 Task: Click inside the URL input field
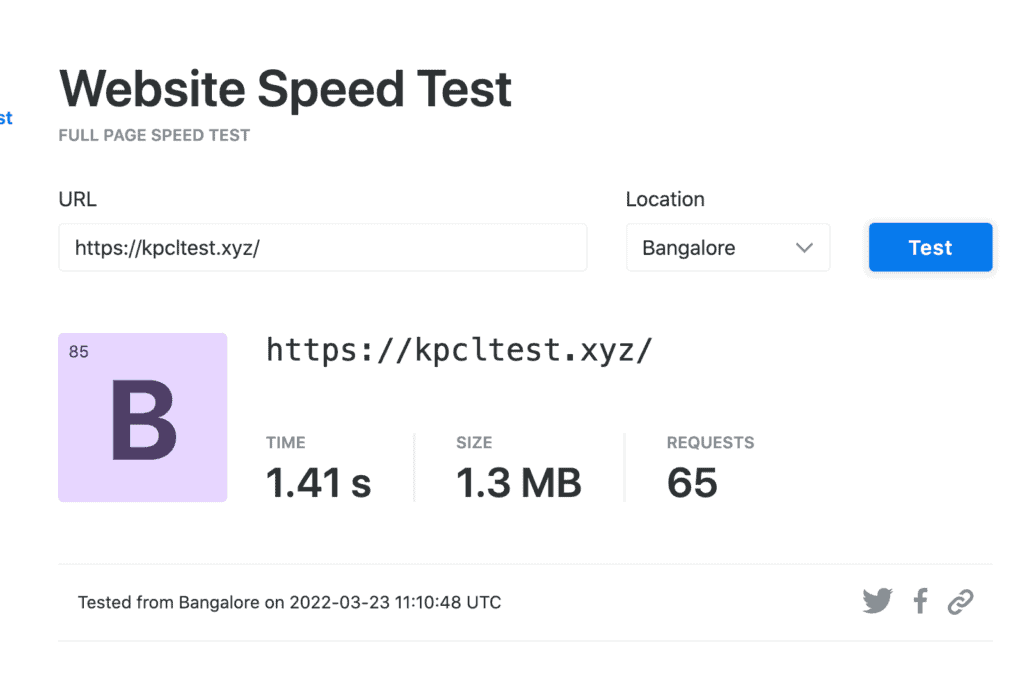point(322,247)
